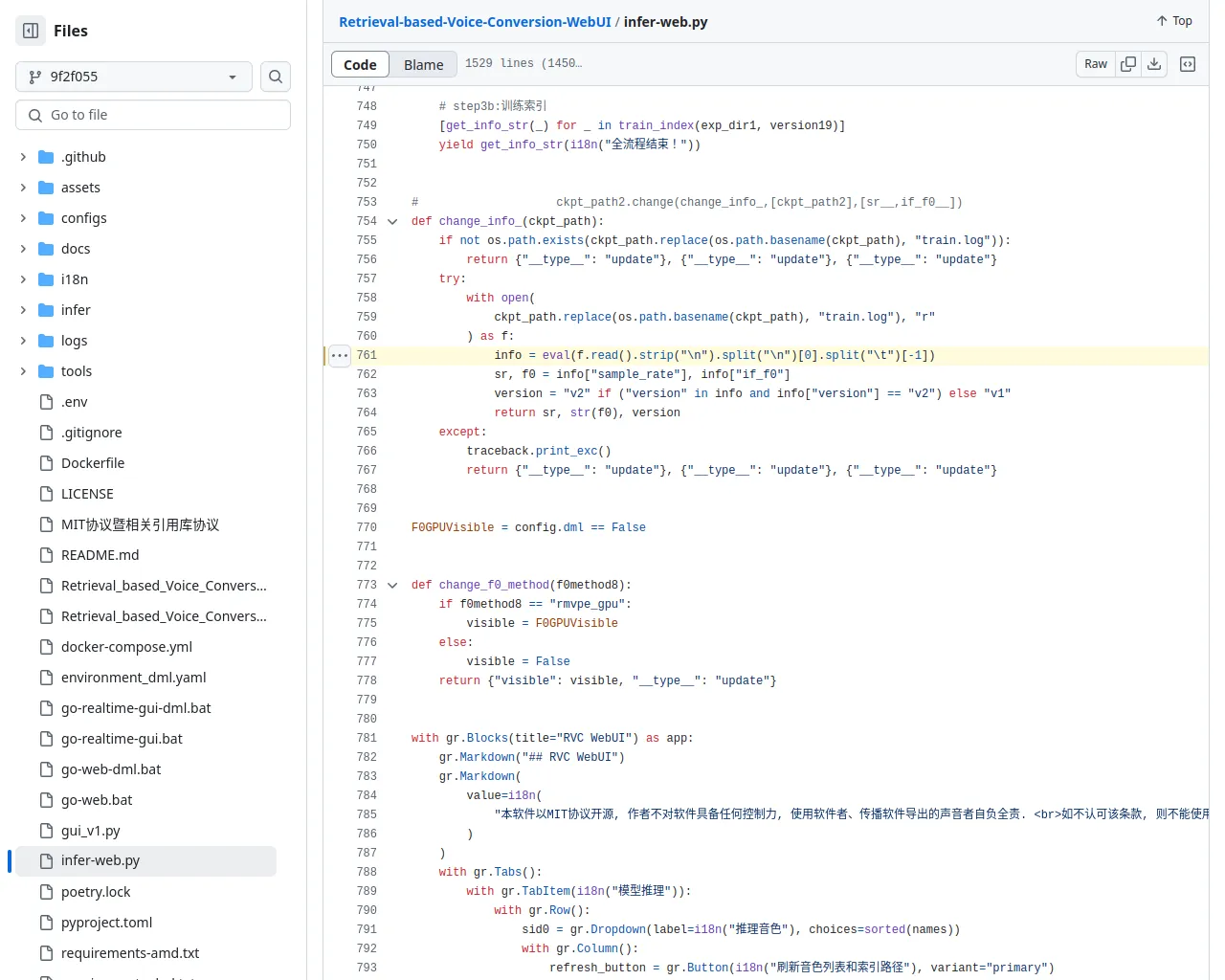Open poetry.lock file icon
Screen dimensions: 1225x980
(x=46, y=892)
